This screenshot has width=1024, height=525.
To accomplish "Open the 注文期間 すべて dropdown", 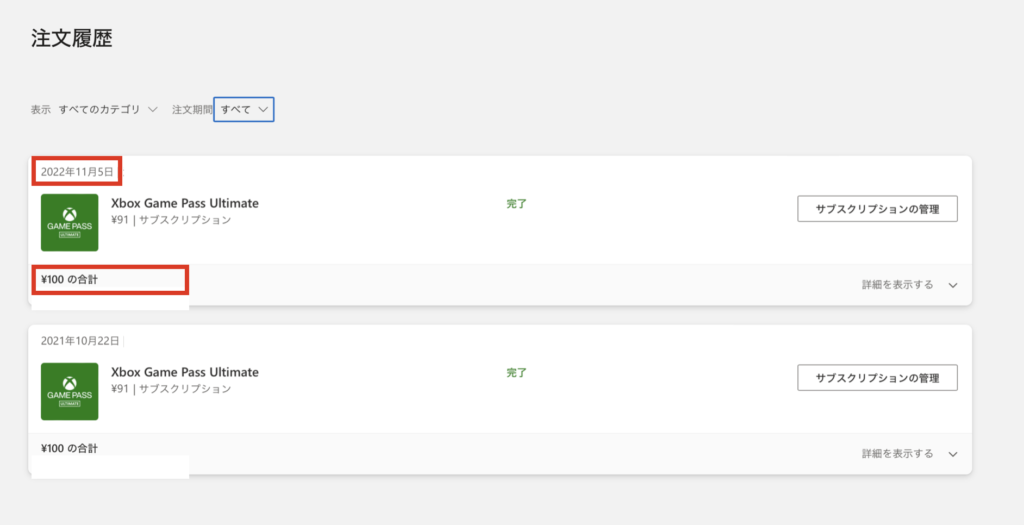I will pos(244,109).
